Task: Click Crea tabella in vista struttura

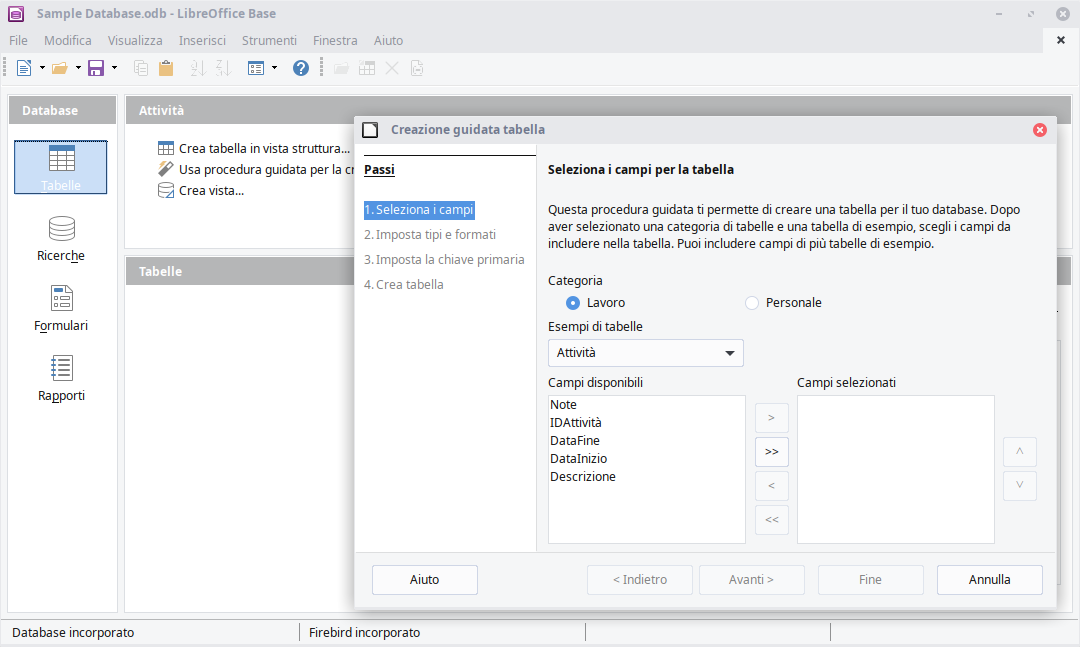Action: click(x=263, y=149)
